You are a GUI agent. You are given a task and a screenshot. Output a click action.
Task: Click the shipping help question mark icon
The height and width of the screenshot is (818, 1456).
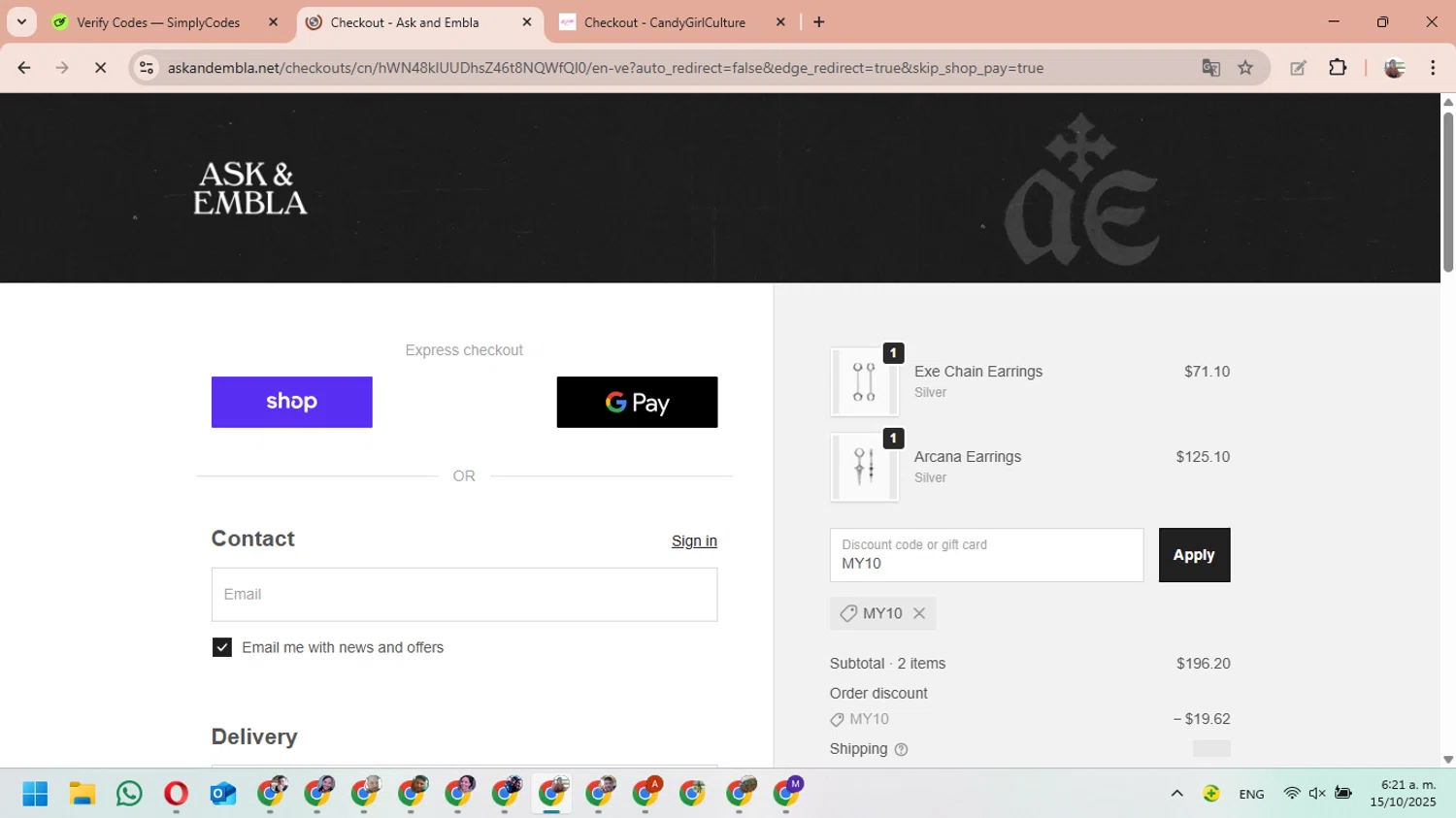tap(901, 749)
